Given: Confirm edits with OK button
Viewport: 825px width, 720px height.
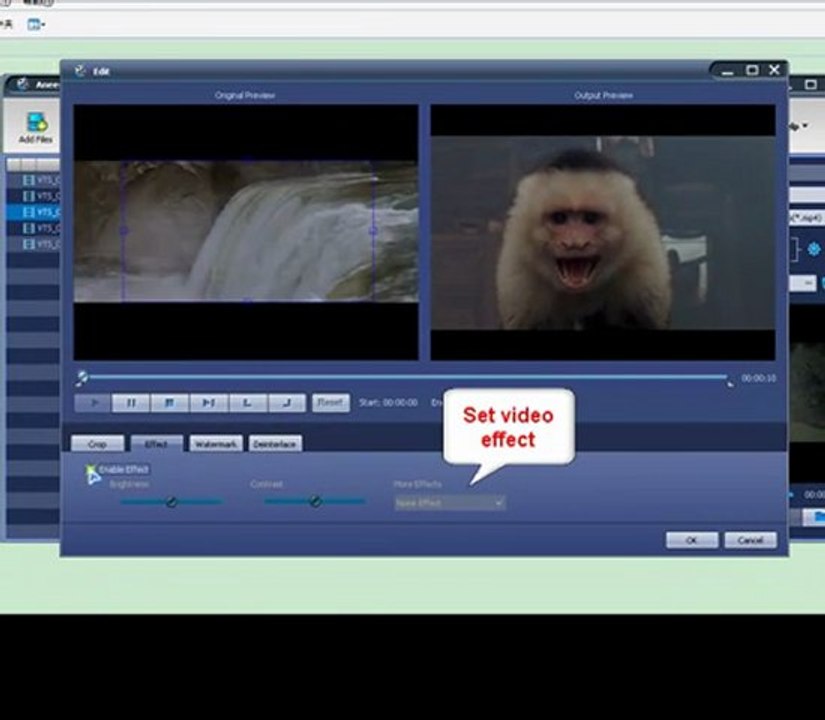Looking at the screenshot, I should (x=692, y=540).
